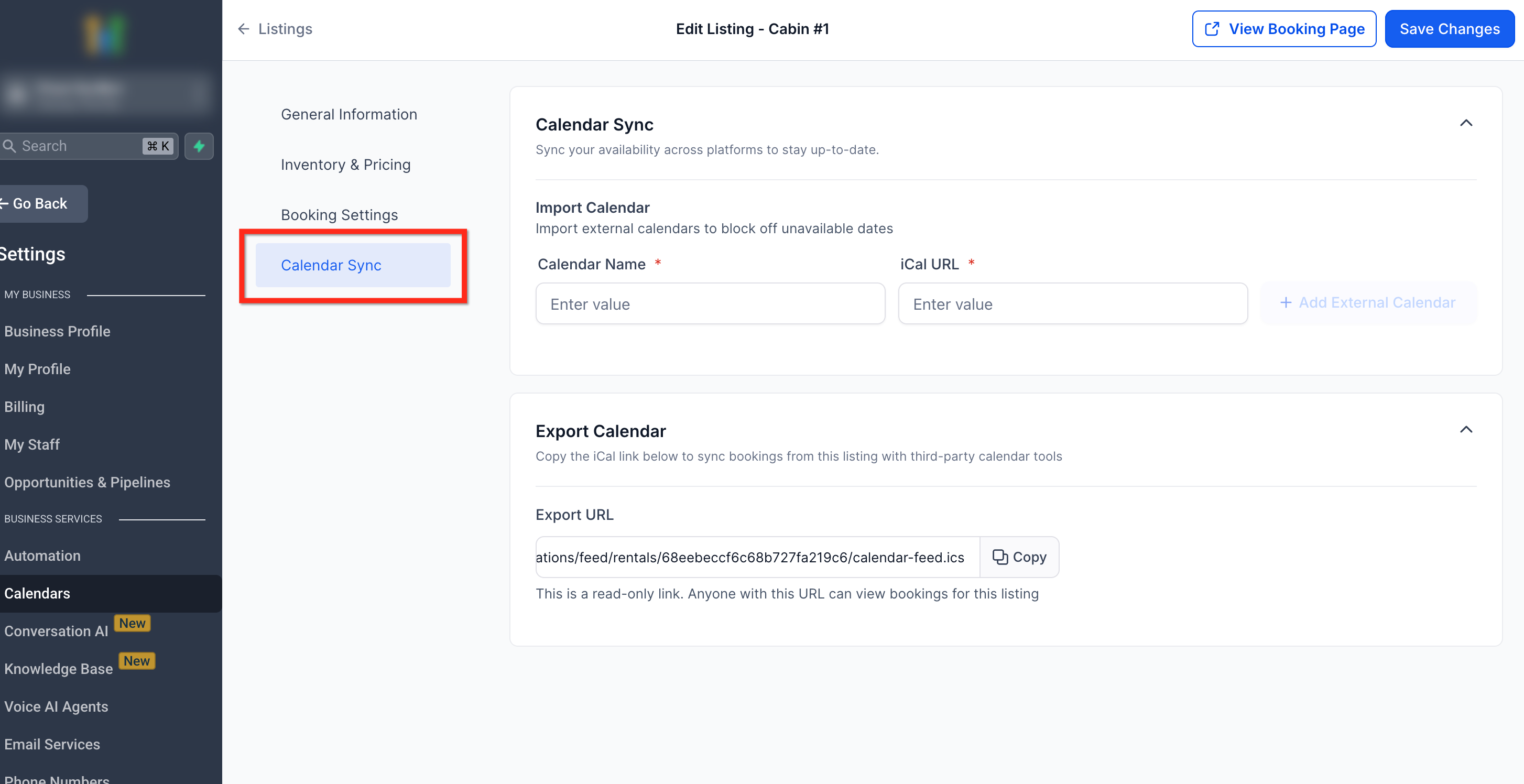Click the plus Add External Calendar button

1368,303
